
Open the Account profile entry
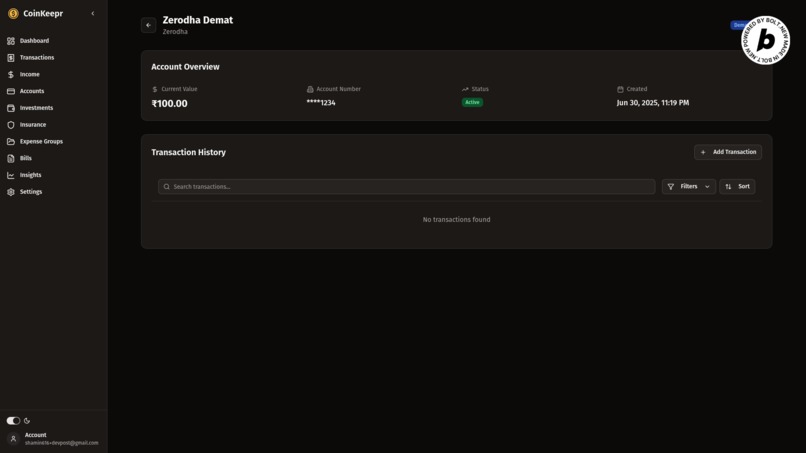[x=53, y=439]
